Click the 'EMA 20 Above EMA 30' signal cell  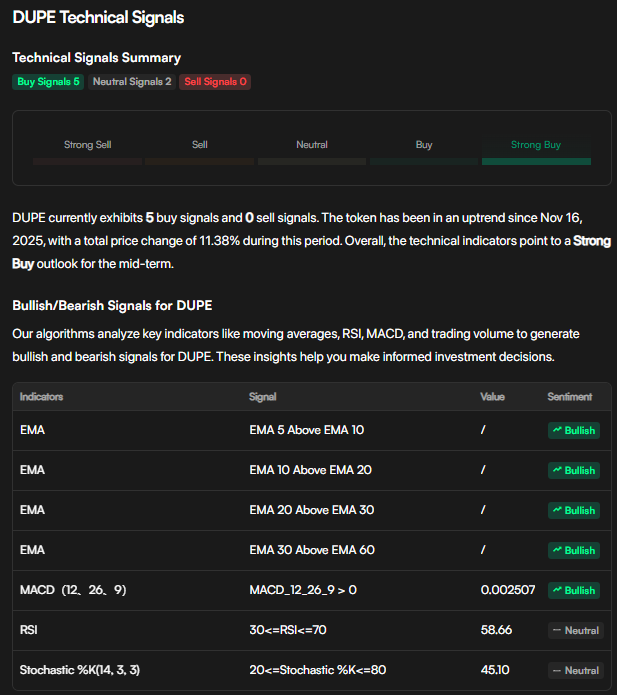[312, 510]
